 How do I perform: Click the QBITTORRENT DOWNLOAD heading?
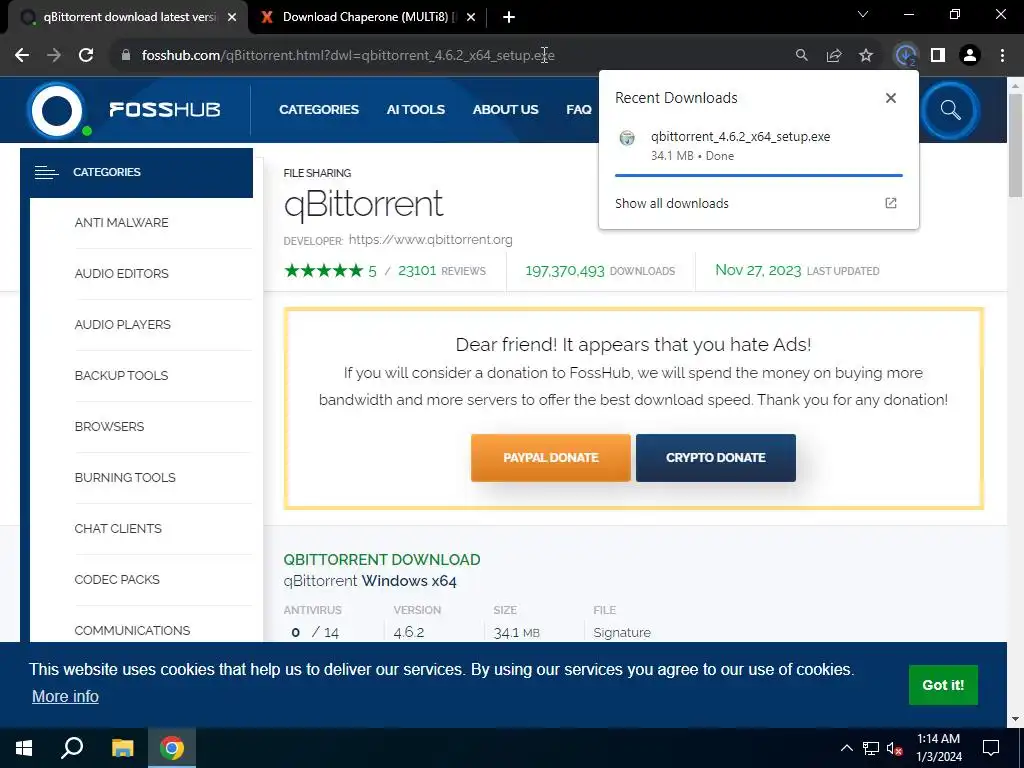coord(382,560)
